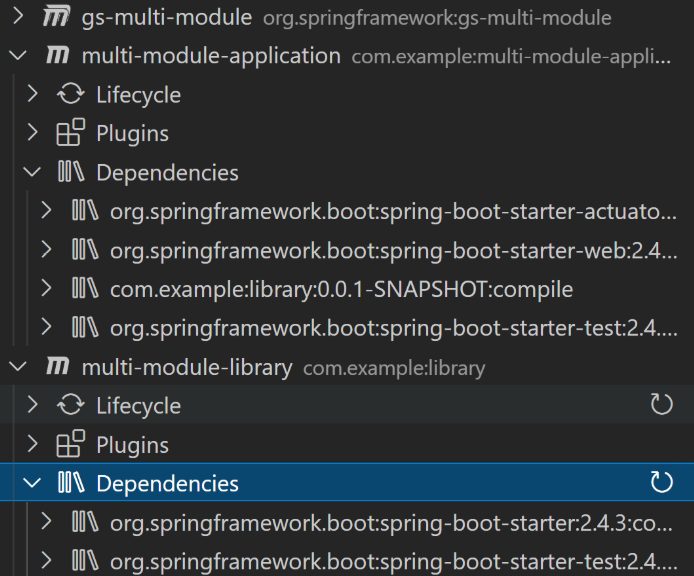Screen dimensions: 694x576
Task: Expand spring-boot-starter:2.4.3 dependency node
Action: 46,522
